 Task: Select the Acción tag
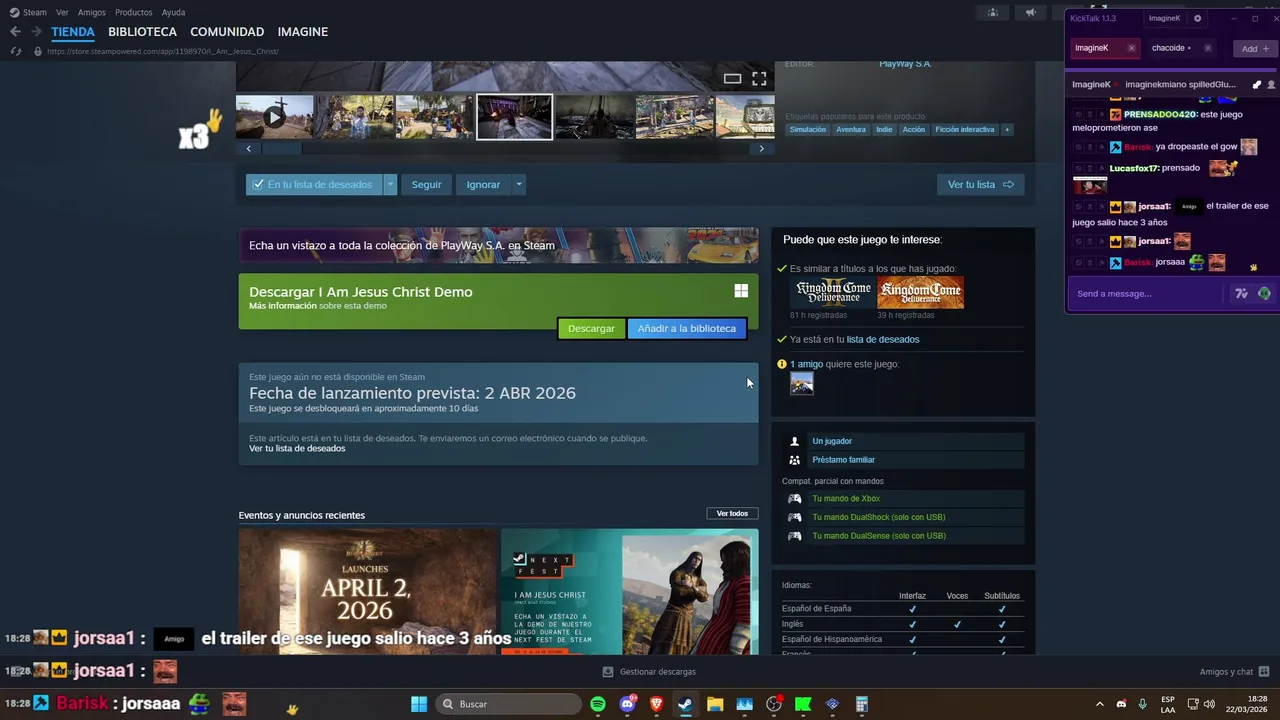(914, 129)
